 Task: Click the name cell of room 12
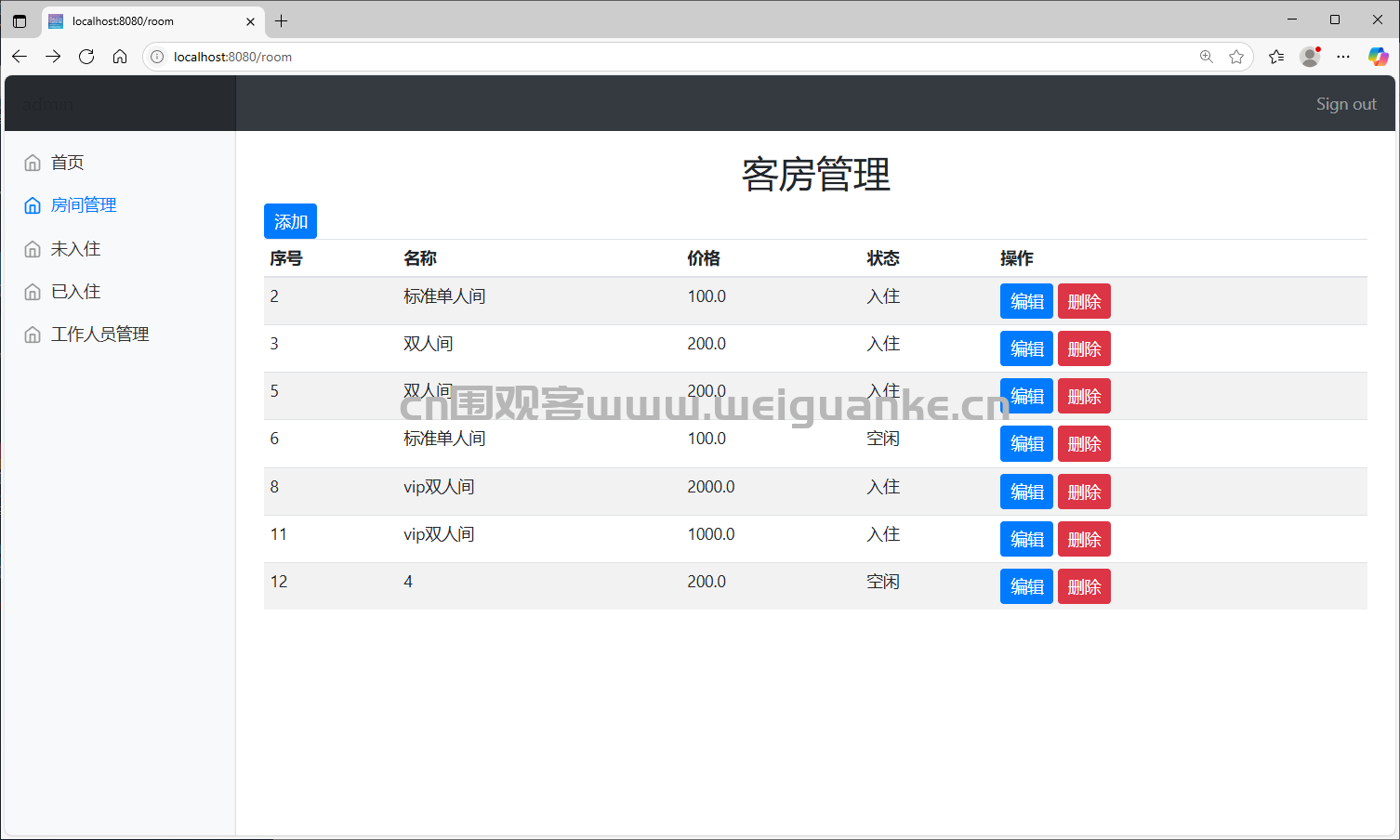pos(408,582)
